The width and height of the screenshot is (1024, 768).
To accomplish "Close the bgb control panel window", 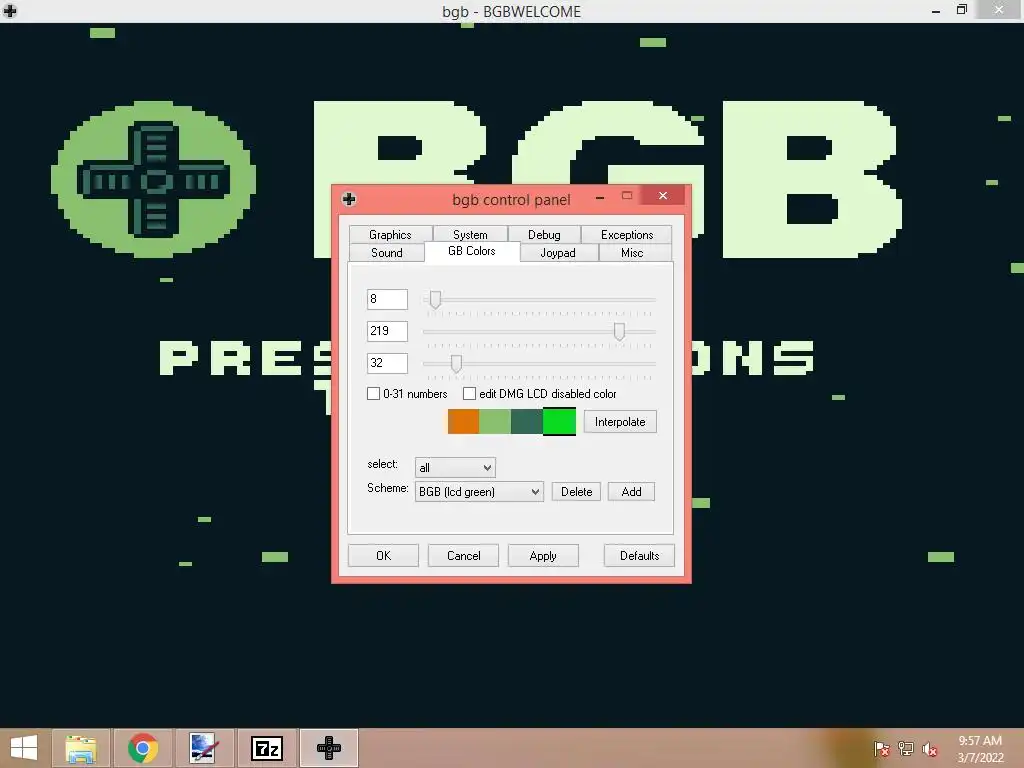I will (x=663, y=196).
